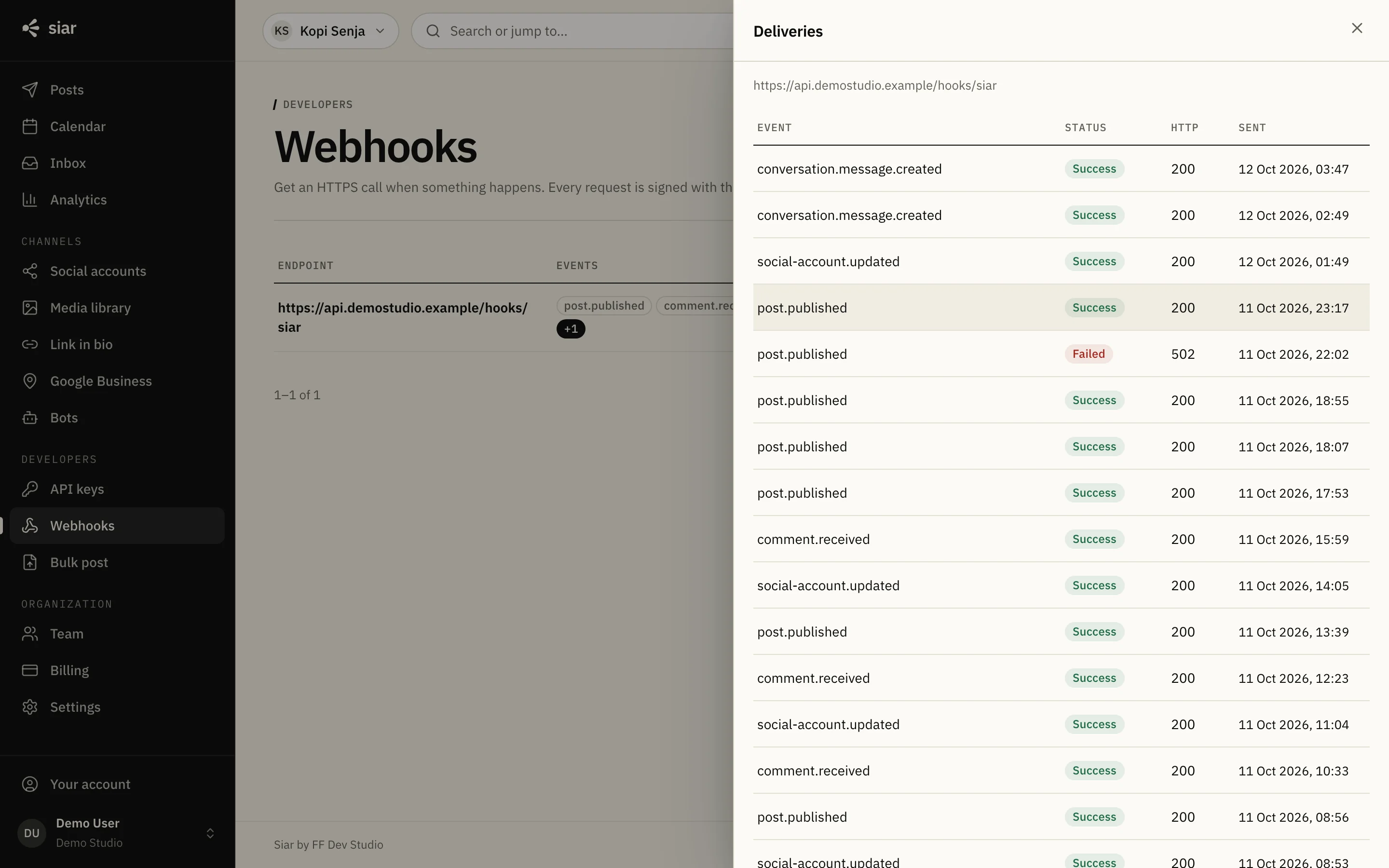Screen dimensions: 1389x868
Task: Close the Deliveries panel
Action: [1357, 28]
